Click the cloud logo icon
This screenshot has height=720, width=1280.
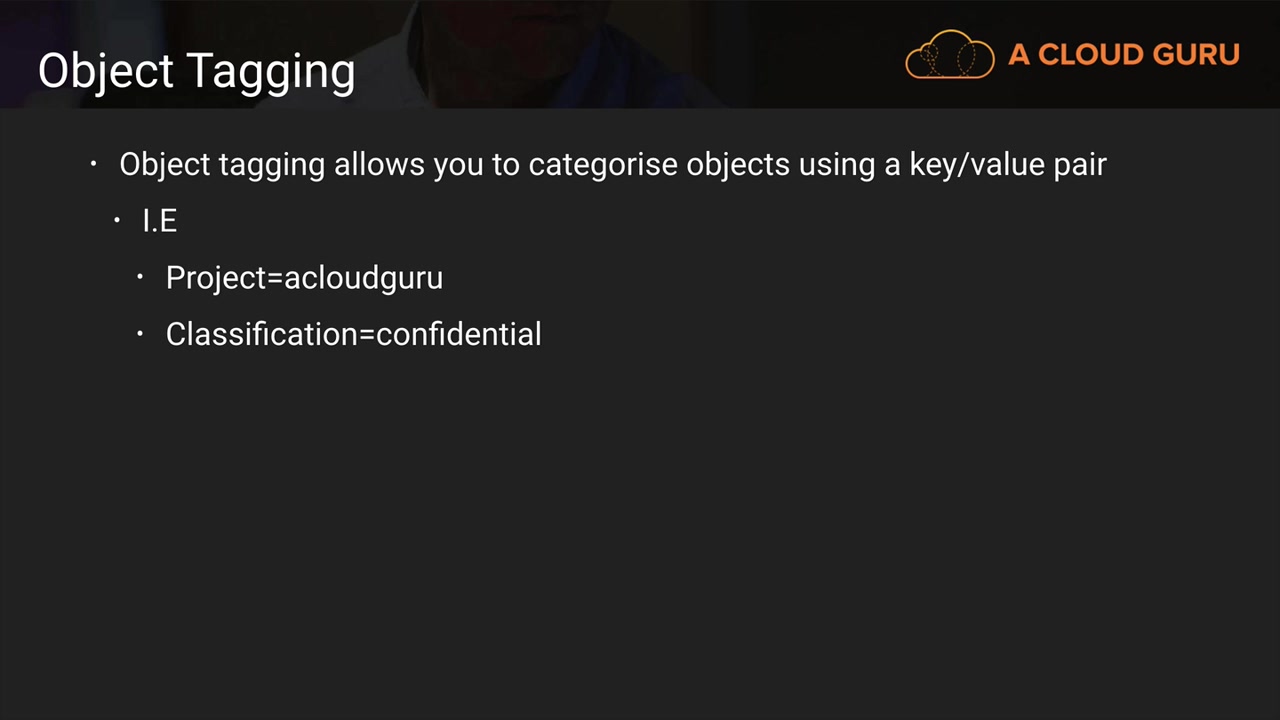pos(949,54)
